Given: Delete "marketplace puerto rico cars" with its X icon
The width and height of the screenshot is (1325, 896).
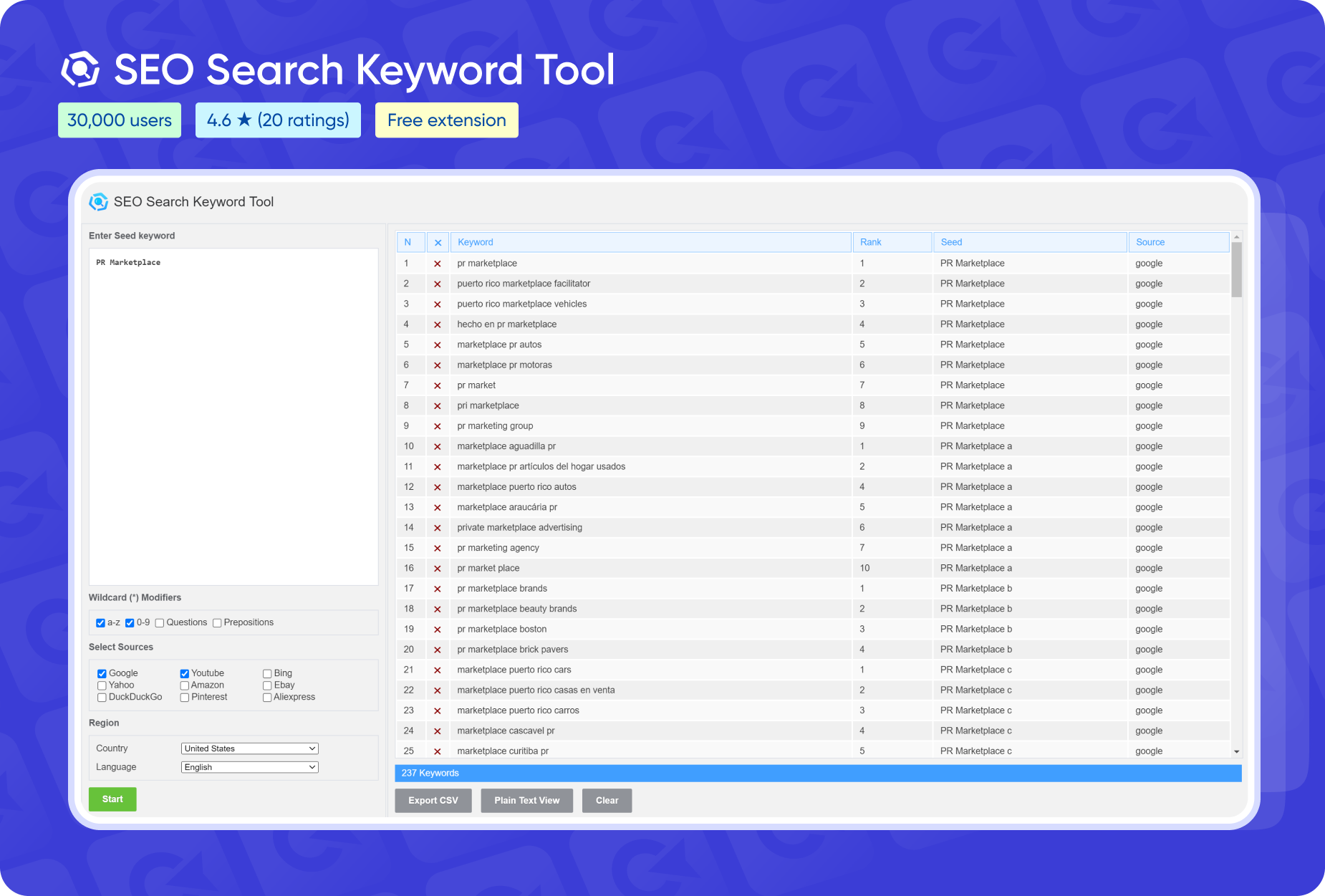Looking at the screenshot, I should click(438, 670).
